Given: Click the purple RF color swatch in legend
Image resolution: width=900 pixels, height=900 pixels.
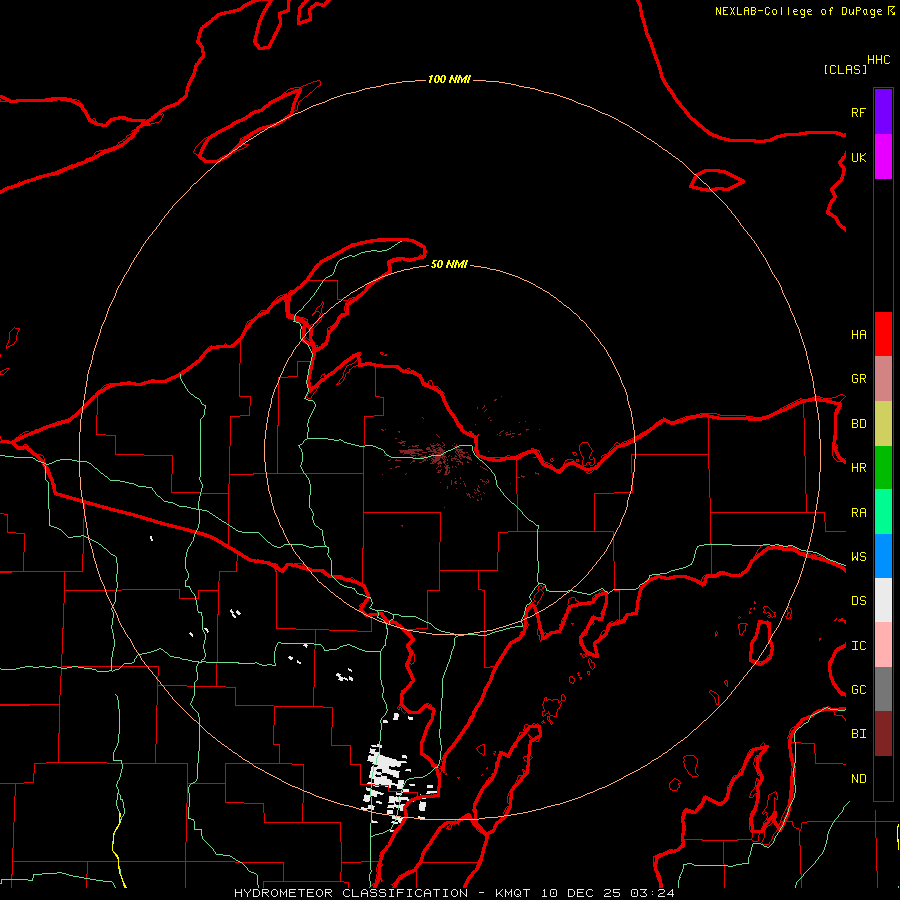Looking at the screenshot, I should click(x=883, y=111).
